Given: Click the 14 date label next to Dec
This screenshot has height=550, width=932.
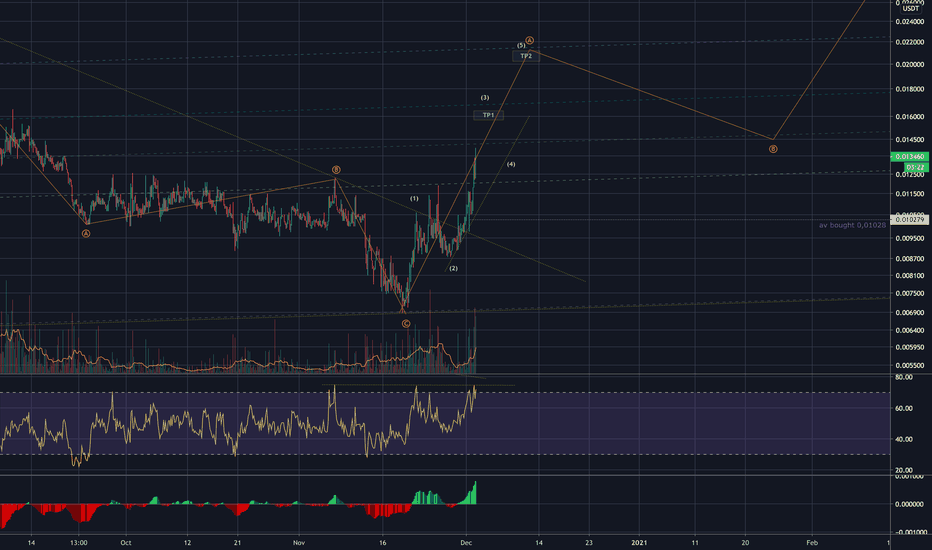Looking at the screenshot, I should click(x=539, y=543).
